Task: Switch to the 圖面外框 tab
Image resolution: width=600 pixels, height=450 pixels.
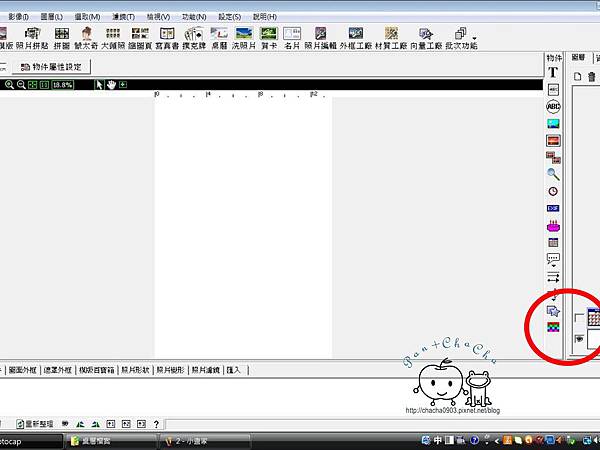Action: point(23,370)
